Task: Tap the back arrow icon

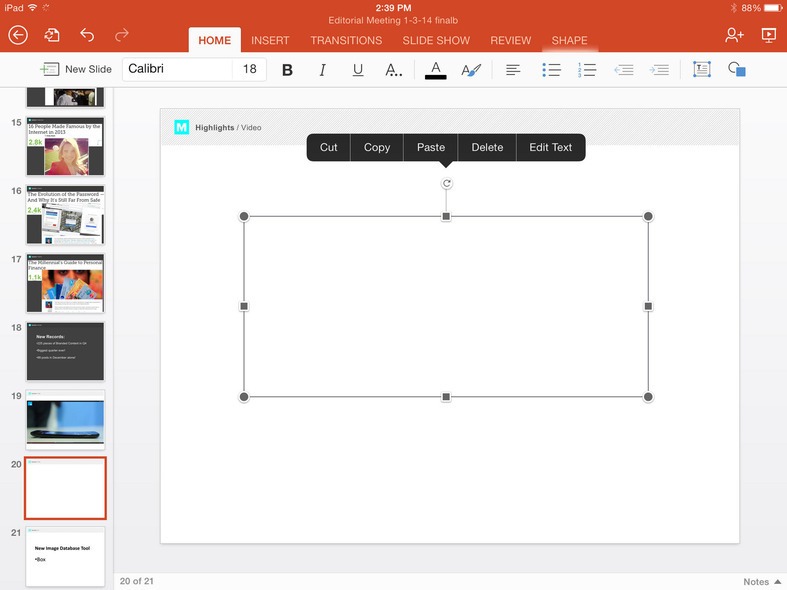Action: point(18,35)
